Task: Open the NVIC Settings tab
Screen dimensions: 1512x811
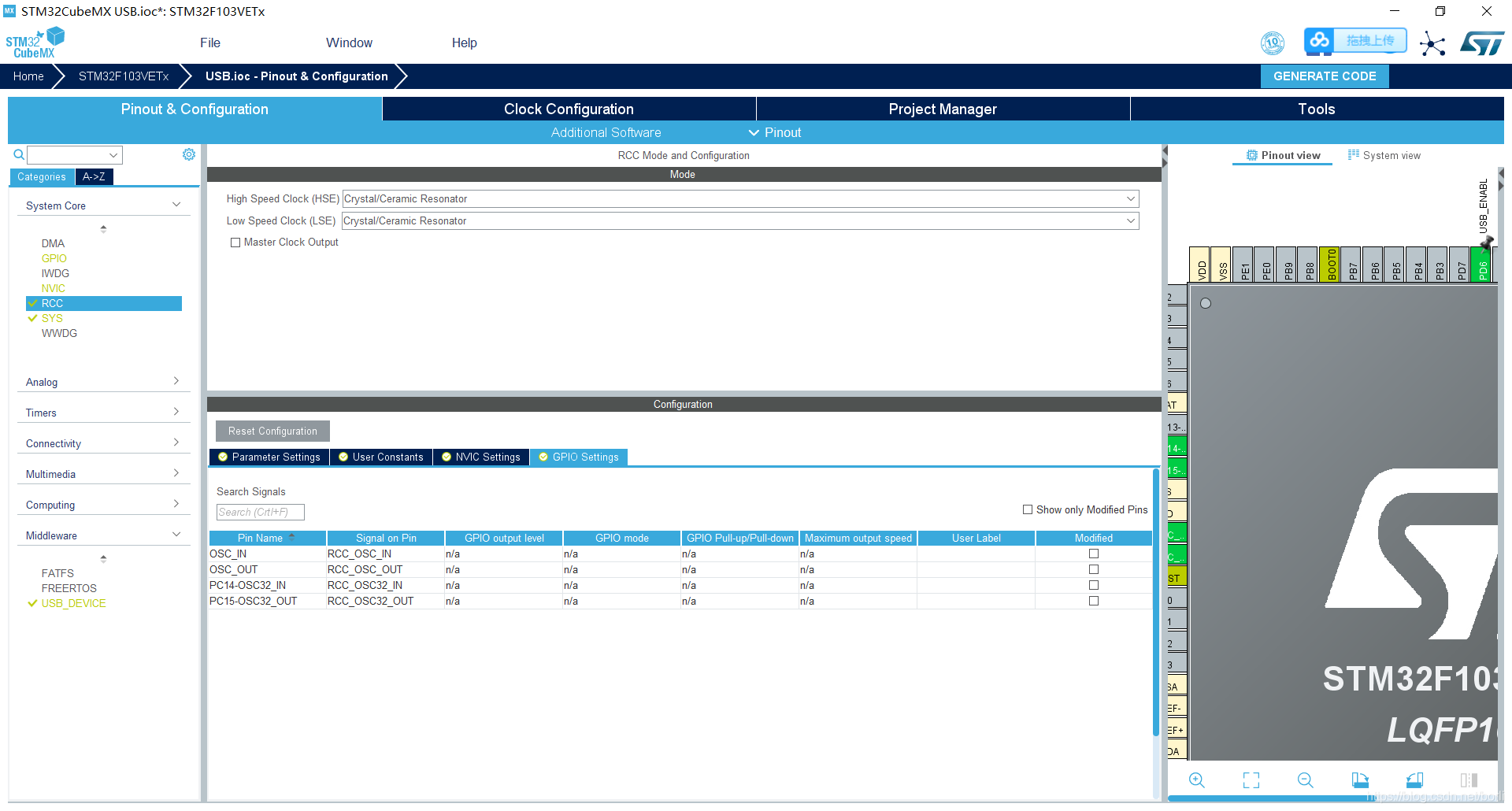Action: click(x=481, y=457)
